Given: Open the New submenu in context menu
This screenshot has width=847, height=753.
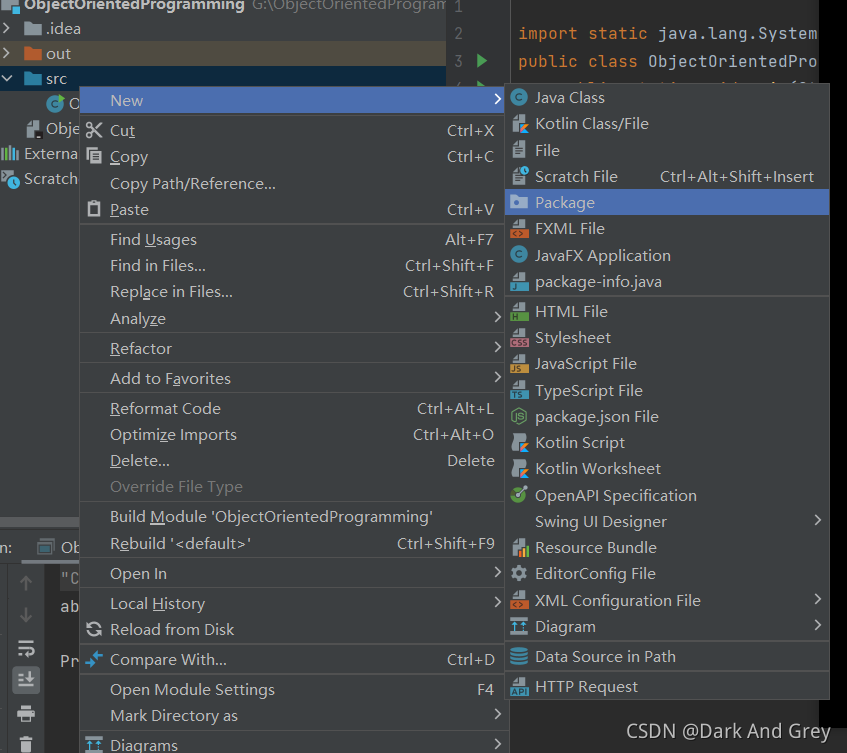Looking at the screenshot, I should tap(292, 100).
